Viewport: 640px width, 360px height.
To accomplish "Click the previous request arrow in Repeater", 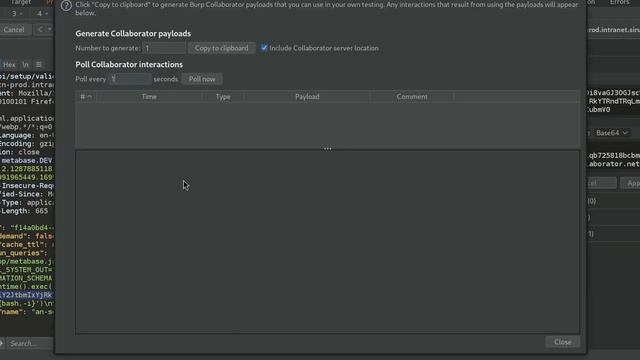I will pos(40,30).
